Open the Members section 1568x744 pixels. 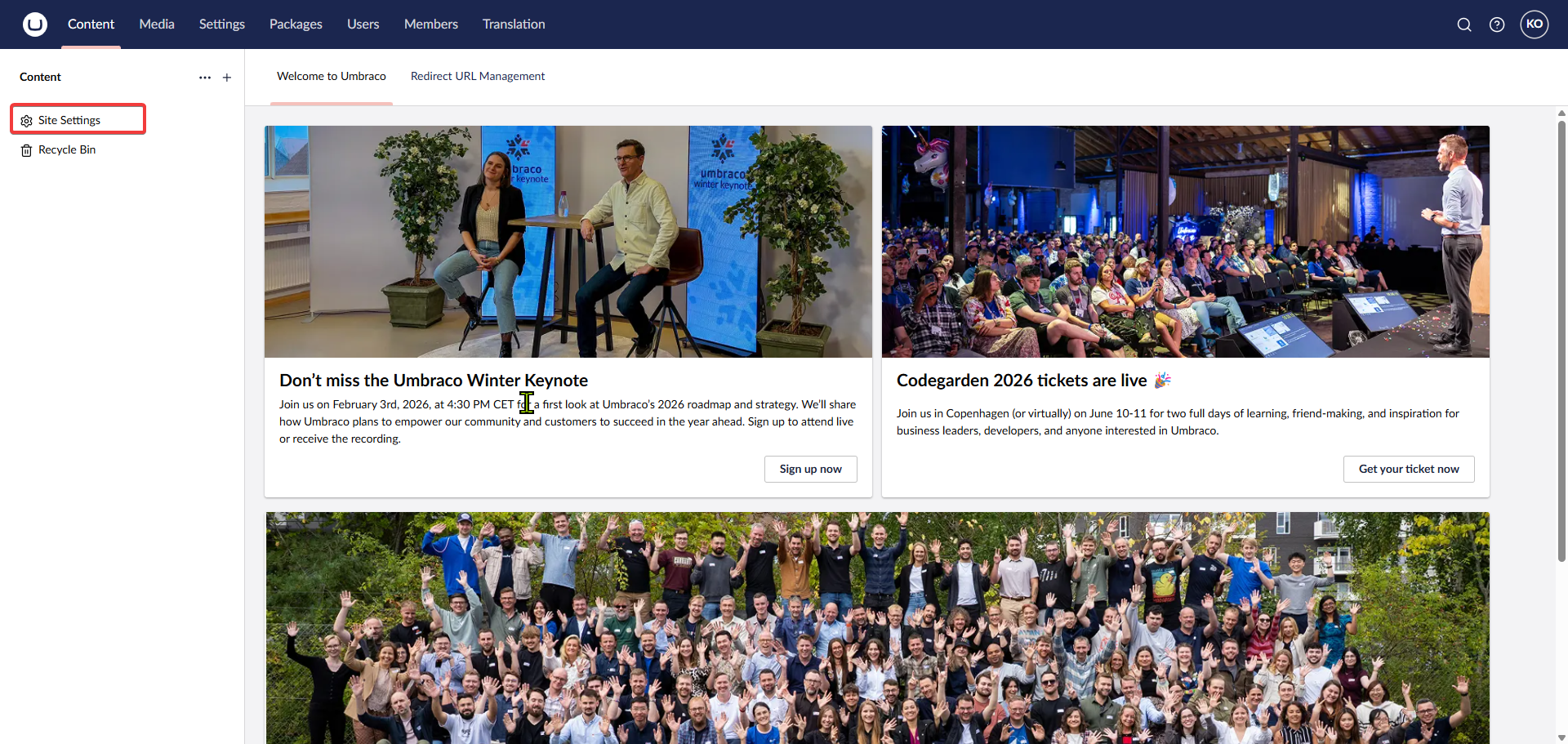coord(430,25)
